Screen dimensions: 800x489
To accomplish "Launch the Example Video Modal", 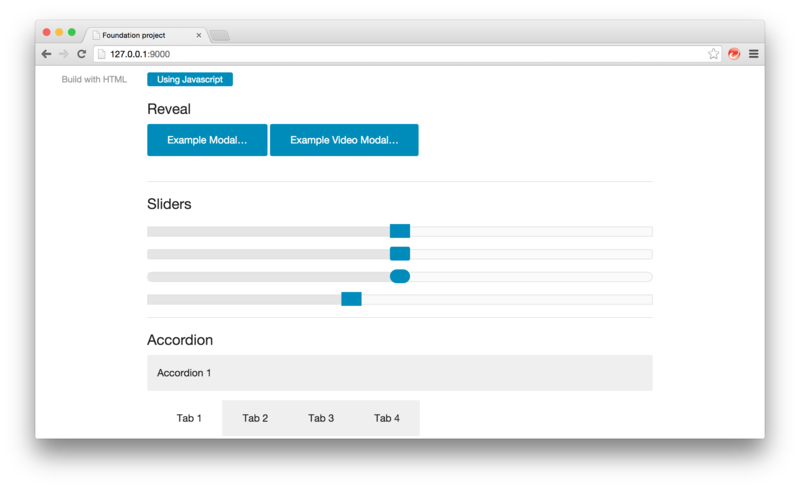I will 344,140.
